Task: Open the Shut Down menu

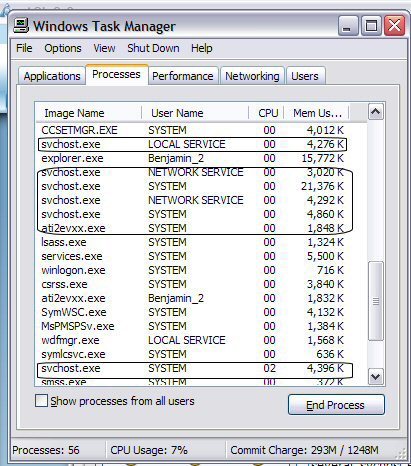Action: click(x=153, y=48)
